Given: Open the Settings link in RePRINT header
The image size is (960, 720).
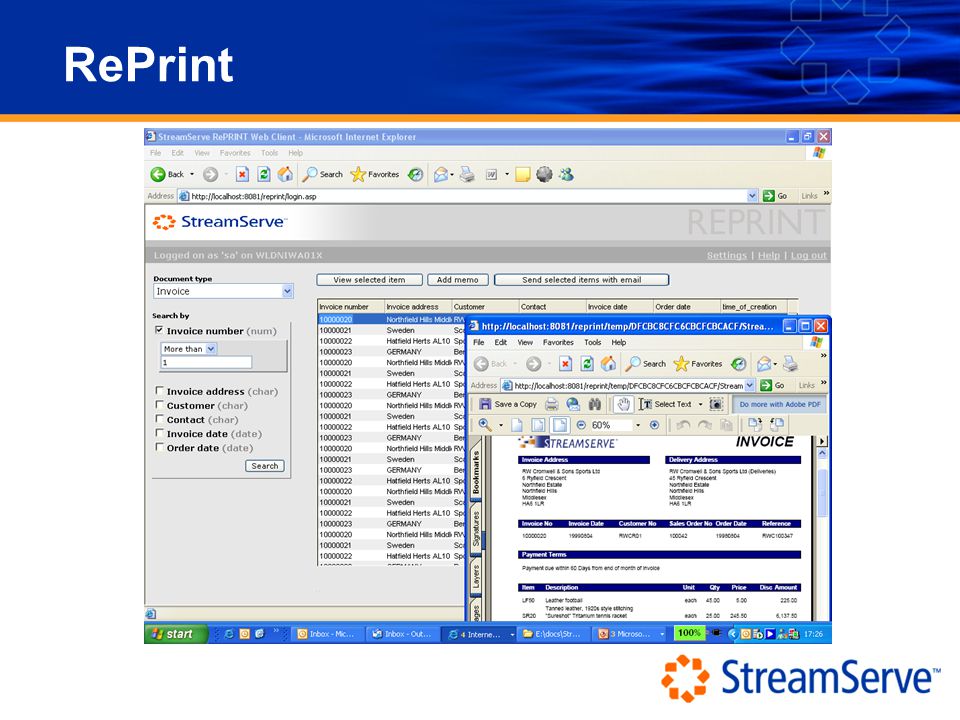Looking at the screenshot, I should point(727,255).
